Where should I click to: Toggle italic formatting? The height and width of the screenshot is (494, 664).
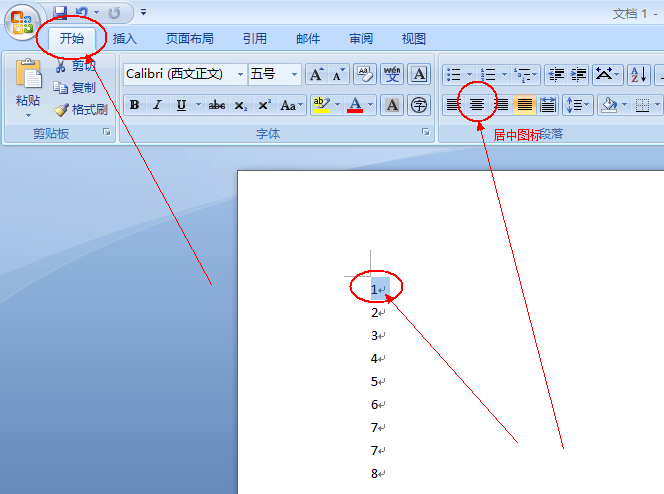click(157, 105)
